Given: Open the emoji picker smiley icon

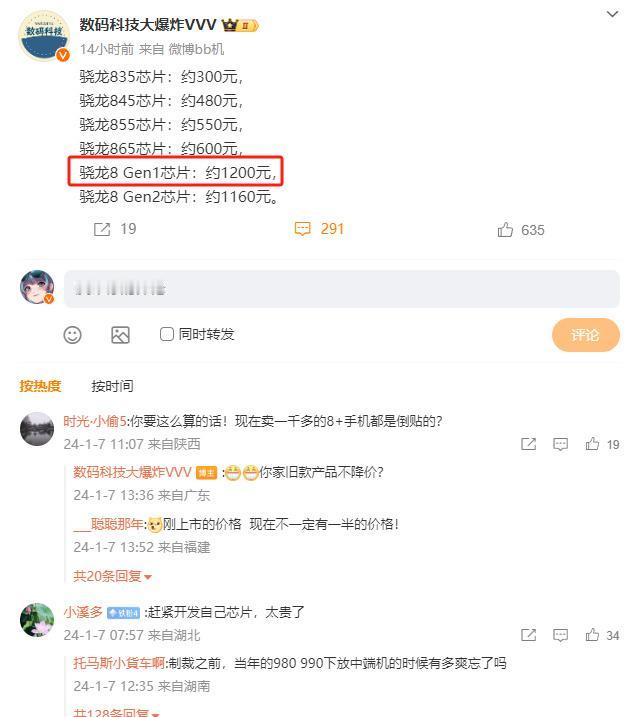Looking at the screenshot, I should [72, 335].
